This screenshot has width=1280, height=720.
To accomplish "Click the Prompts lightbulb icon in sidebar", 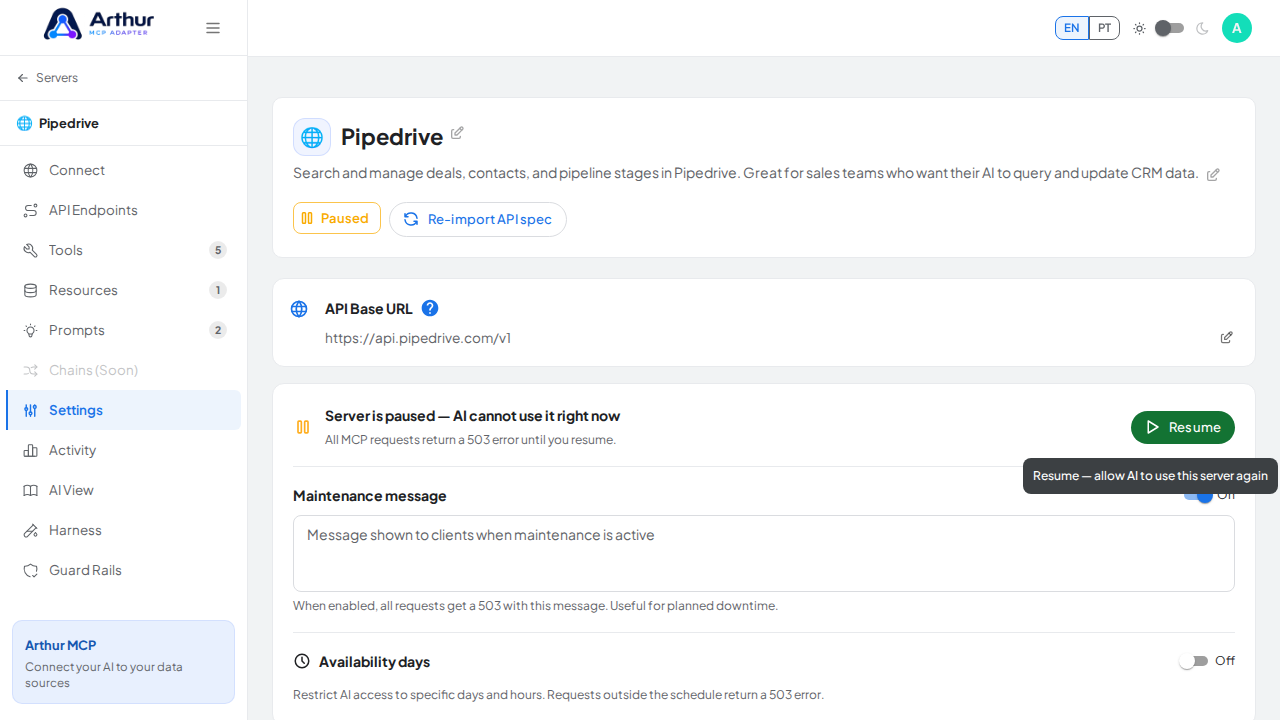I will [31, 330].
